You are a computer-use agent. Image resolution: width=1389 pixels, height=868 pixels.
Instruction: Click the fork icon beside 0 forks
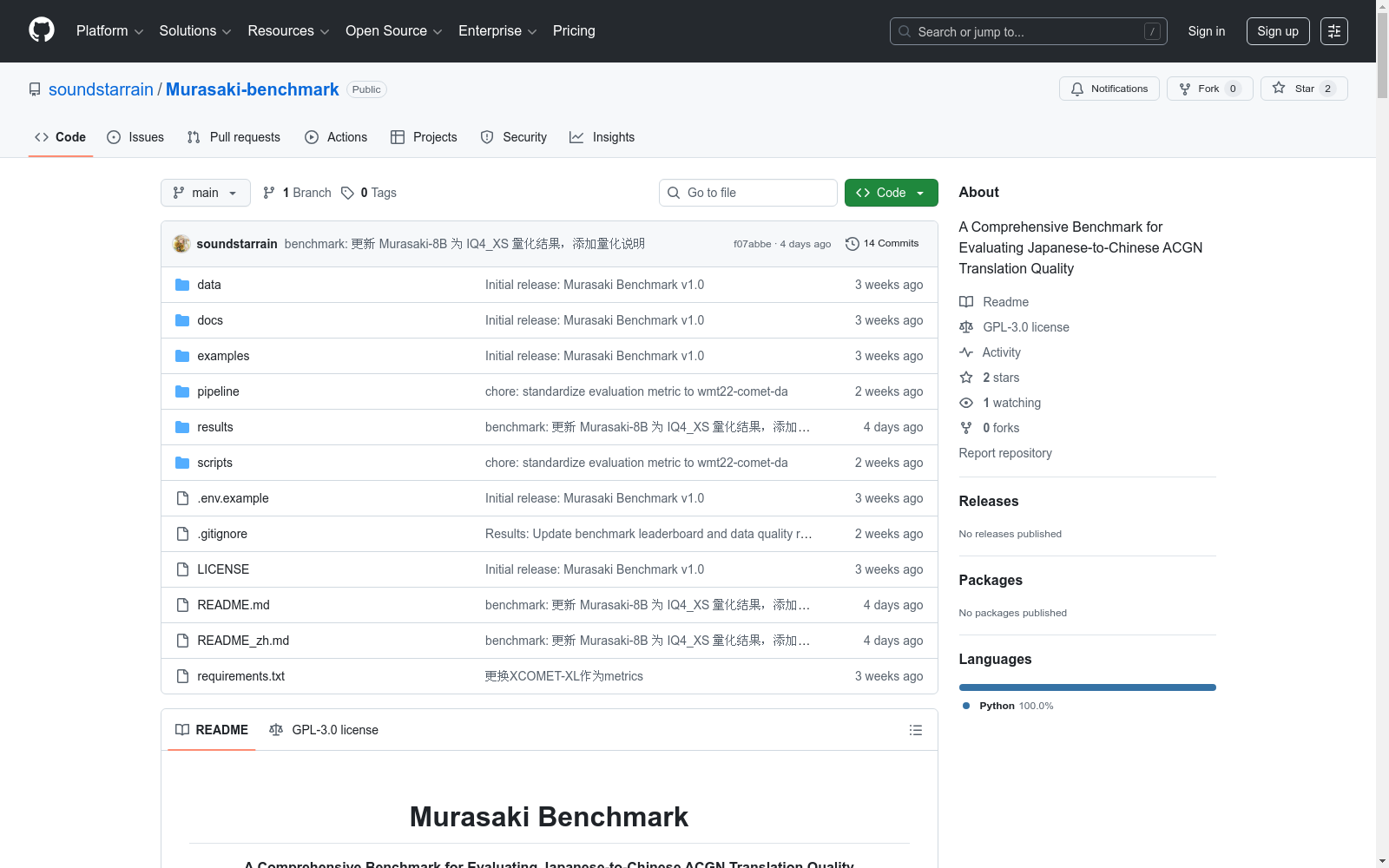(966, 428)
